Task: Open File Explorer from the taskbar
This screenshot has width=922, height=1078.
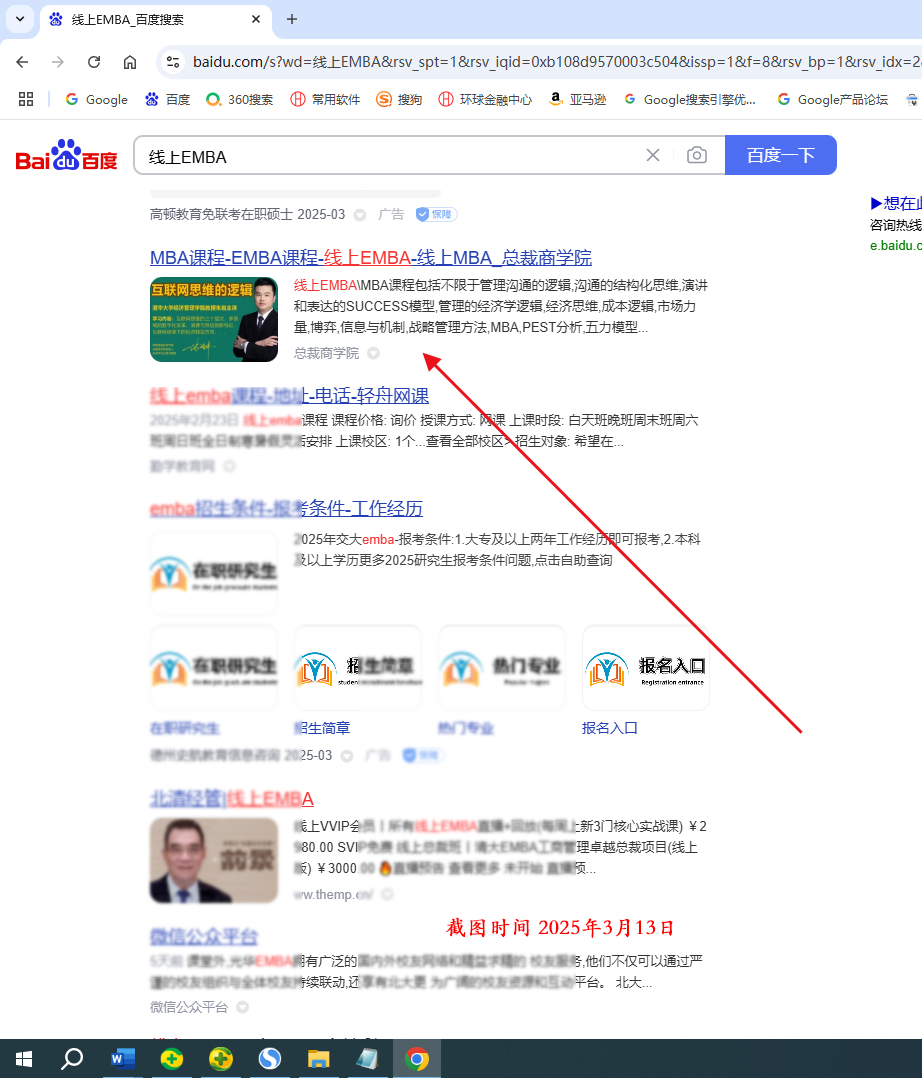Action: coord(318,1057)
